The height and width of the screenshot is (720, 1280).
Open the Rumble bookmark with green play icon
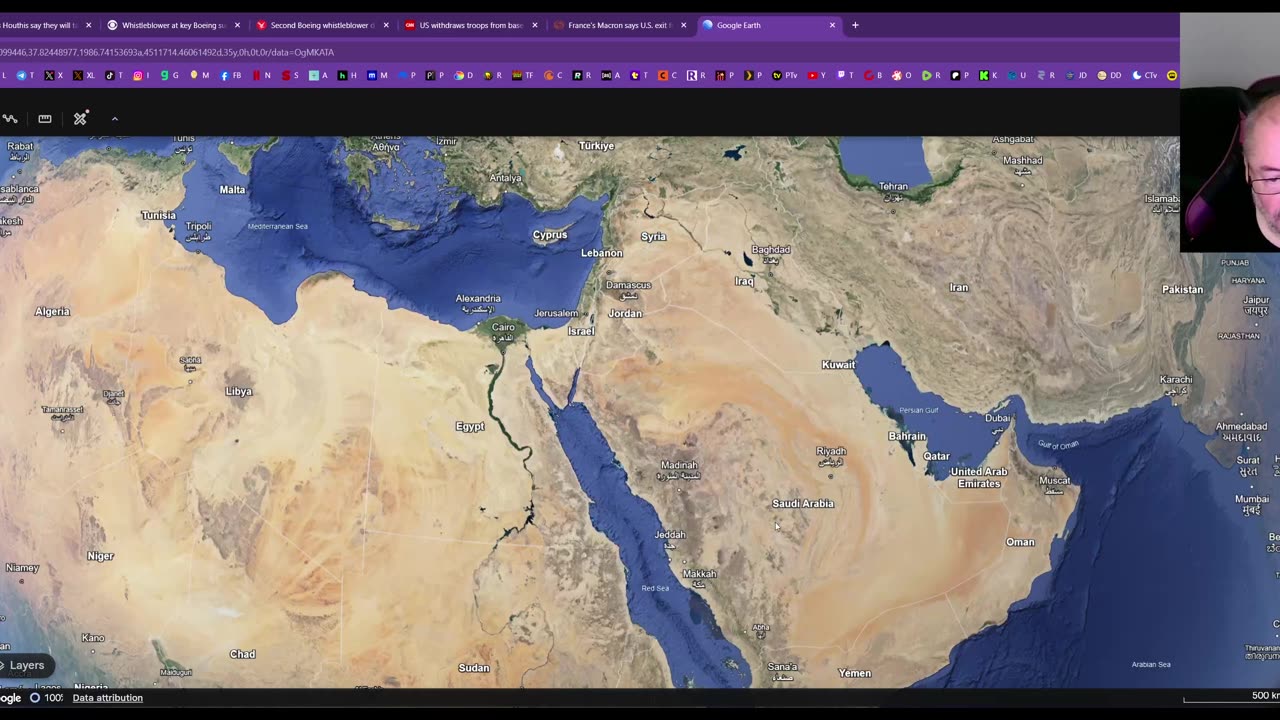click(x=931, y=75)
